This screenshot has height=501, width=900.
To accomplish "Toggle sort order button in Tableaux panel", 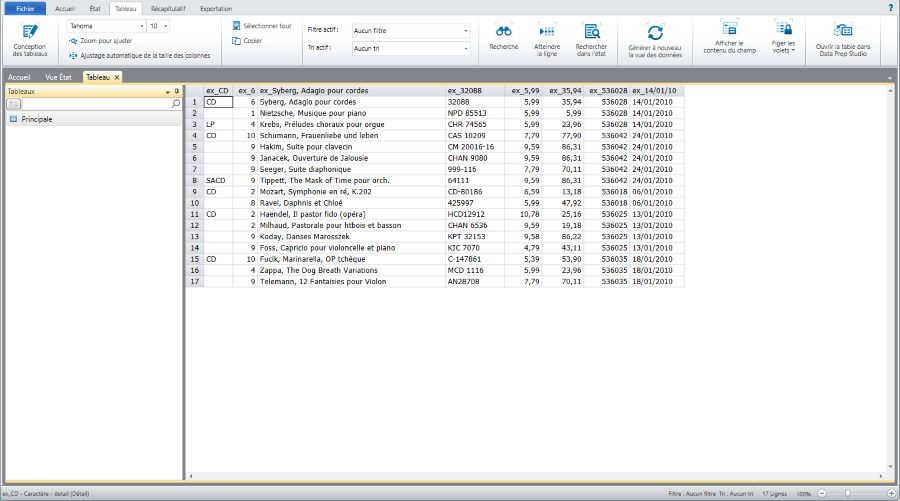I will [x=14, y=103].
